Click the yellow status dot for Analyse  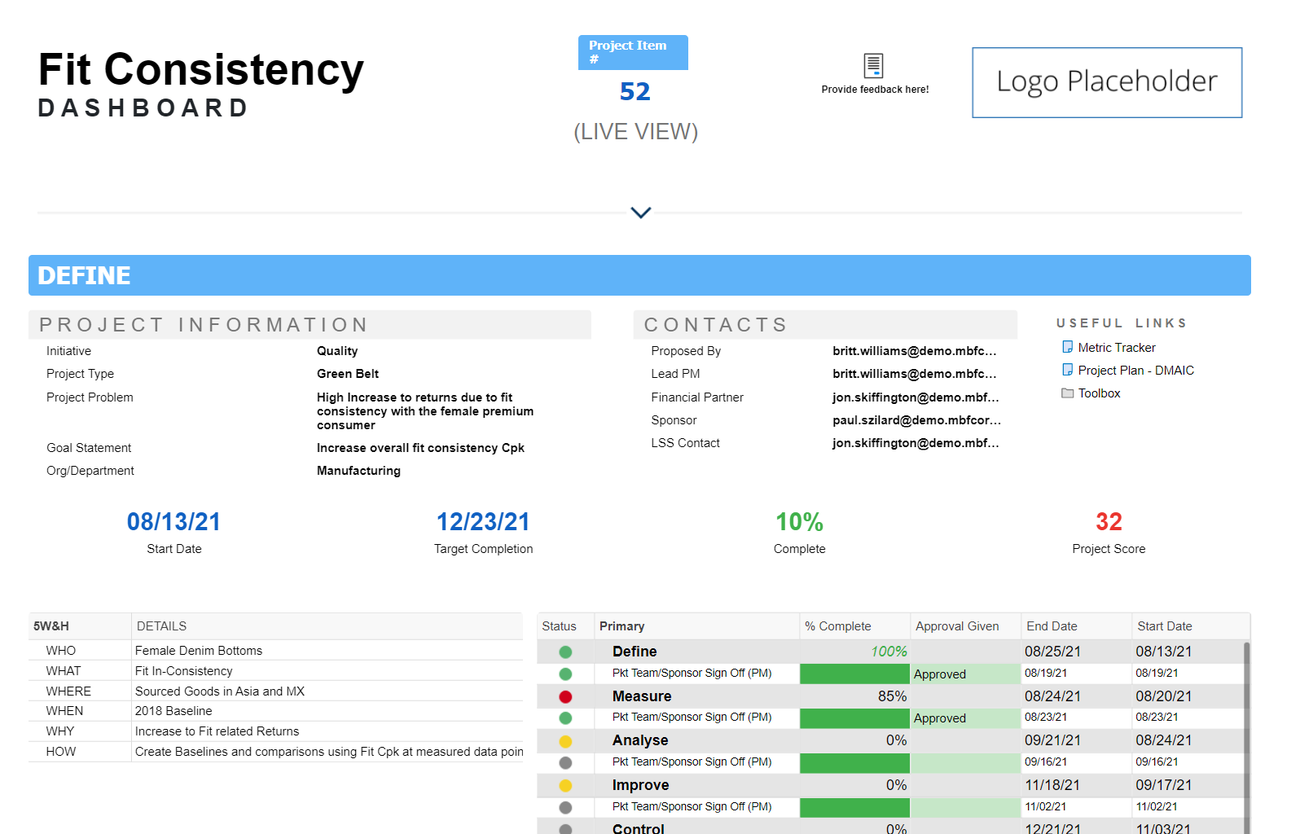click(565, 741)
